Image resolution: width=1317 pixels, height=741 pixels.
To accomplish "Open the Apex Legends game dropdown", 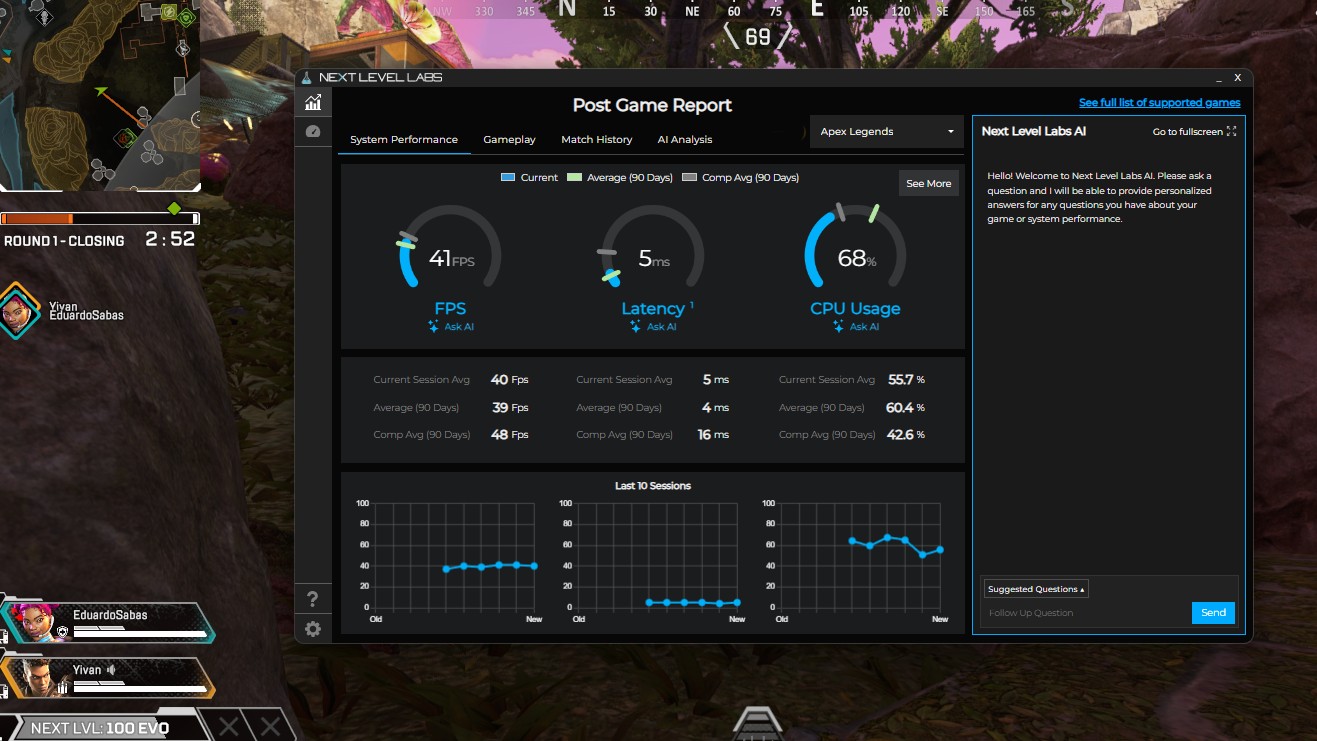I will (886, 132).
